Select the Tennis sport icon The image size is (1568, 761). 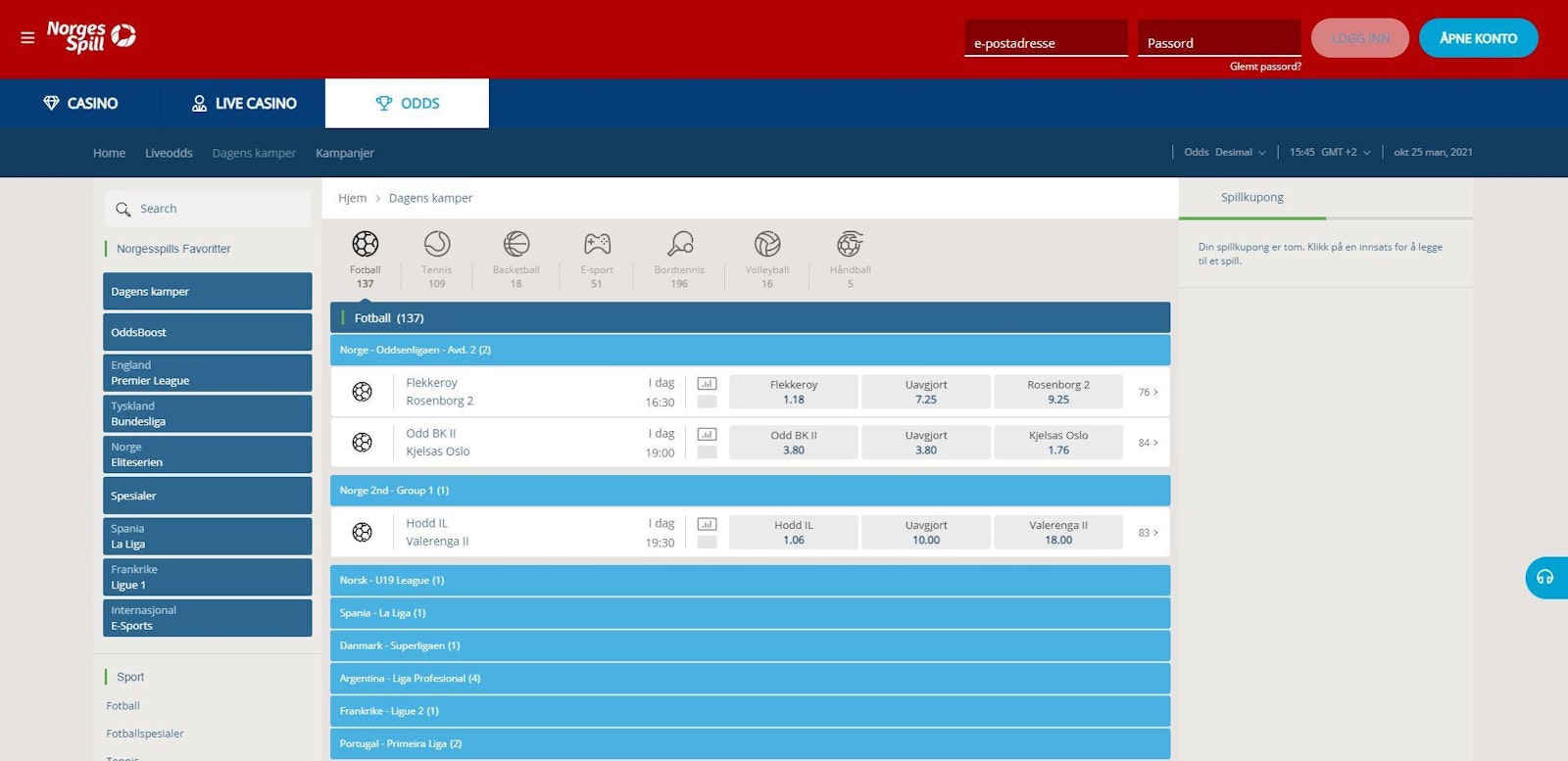point(437,244)
